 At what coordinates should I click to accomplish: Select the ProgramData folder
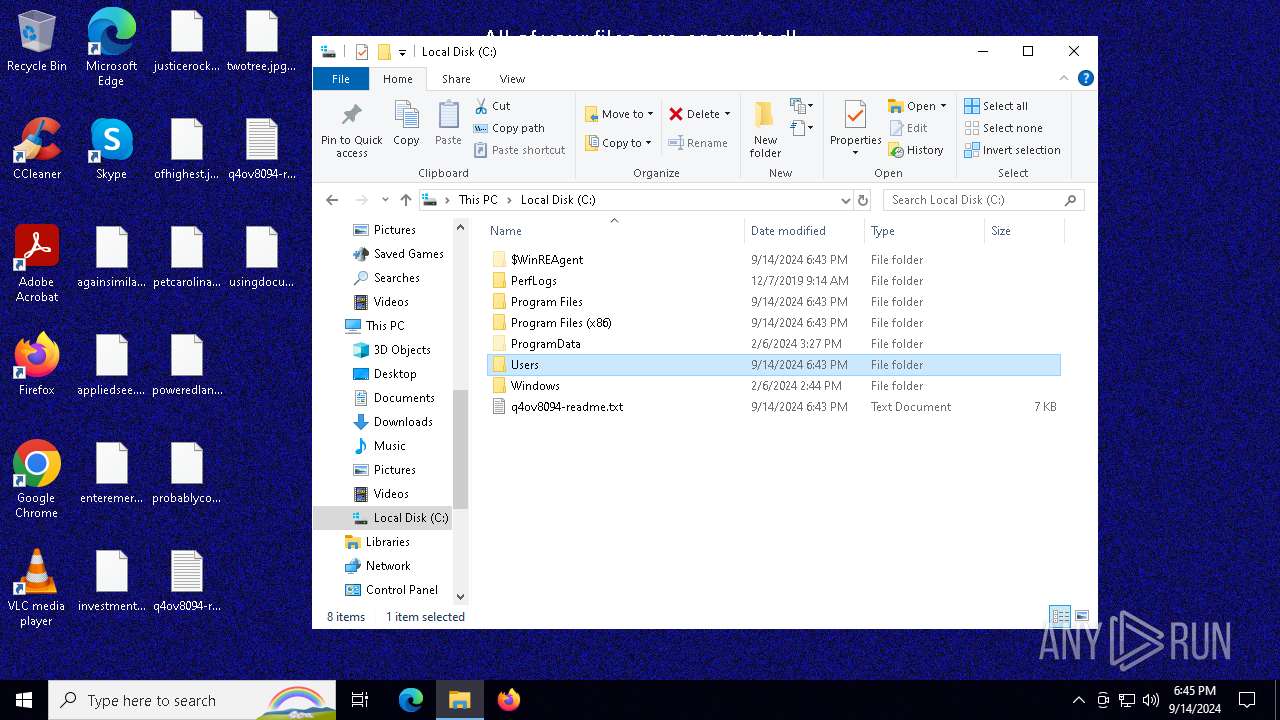pos(545,344)
